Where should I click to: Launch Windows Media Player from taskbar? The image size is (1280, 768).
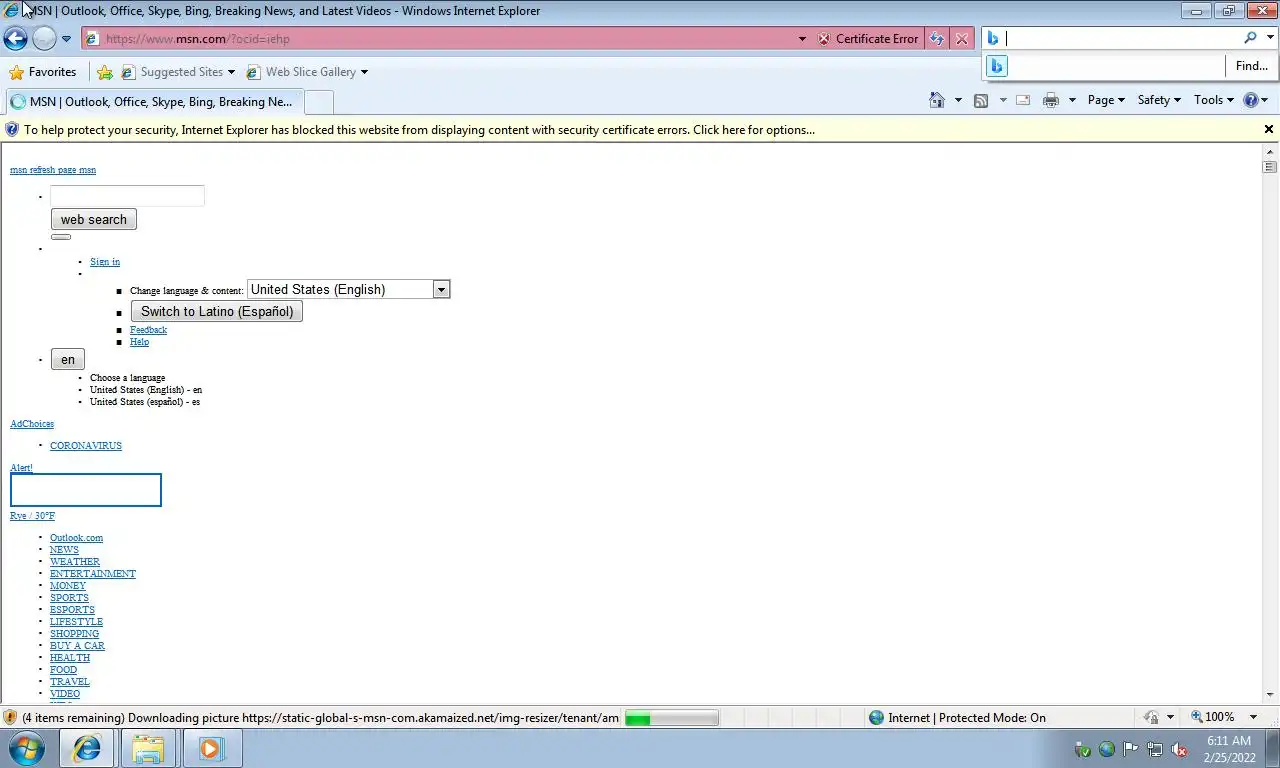coord(211,749)
